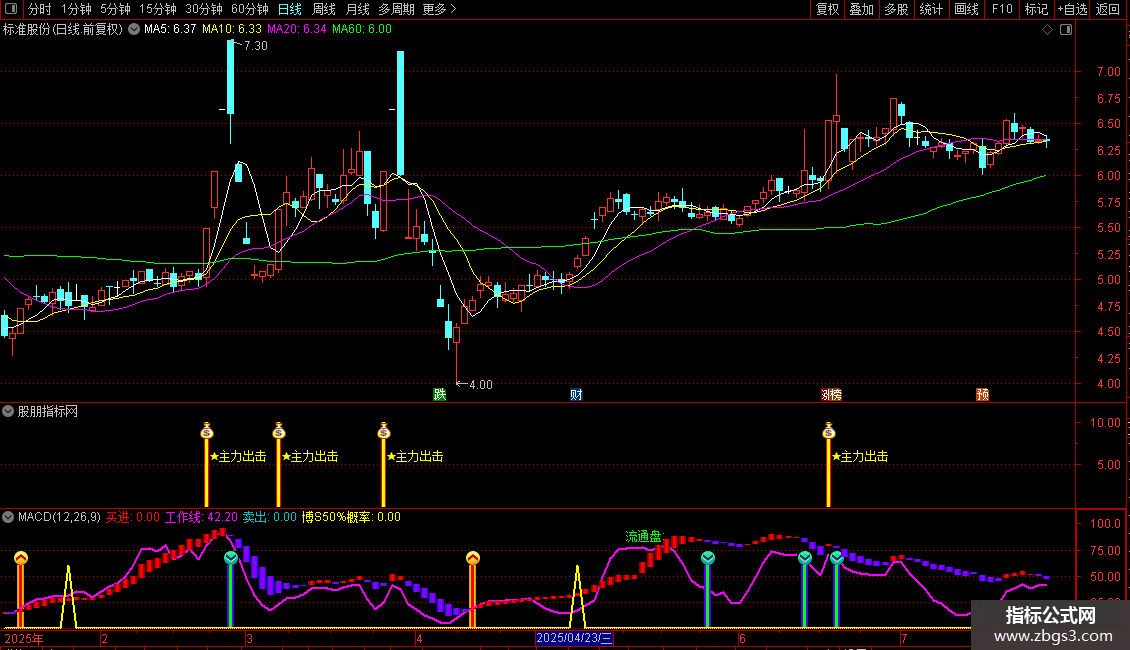This screenshot has height=650, width=1130.
Task: Click the 返回 back button
Action: [1108, 9]
